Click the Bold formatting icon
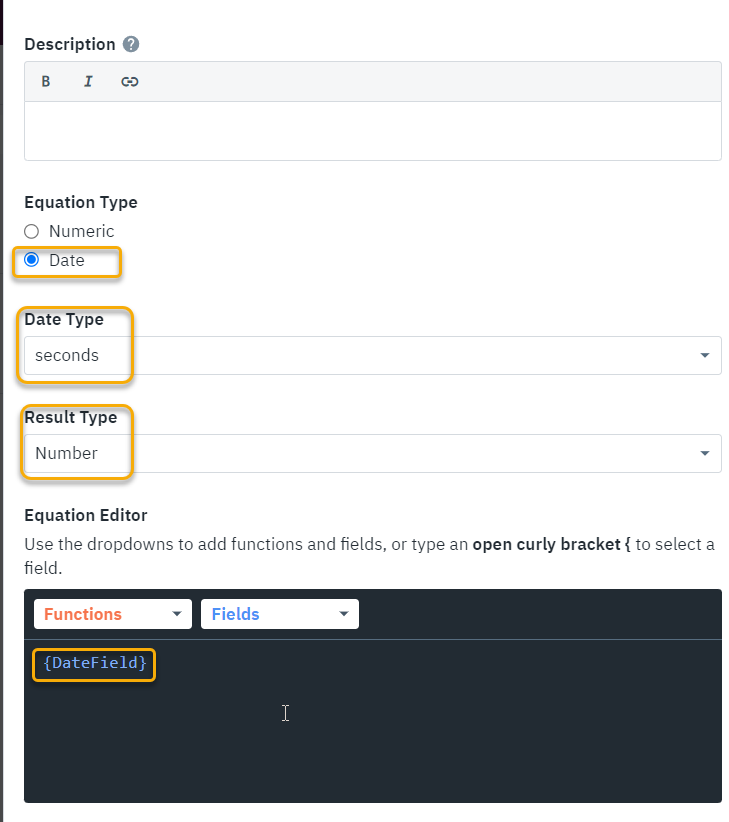Viewport: 729px width, 822px height. 46,82
